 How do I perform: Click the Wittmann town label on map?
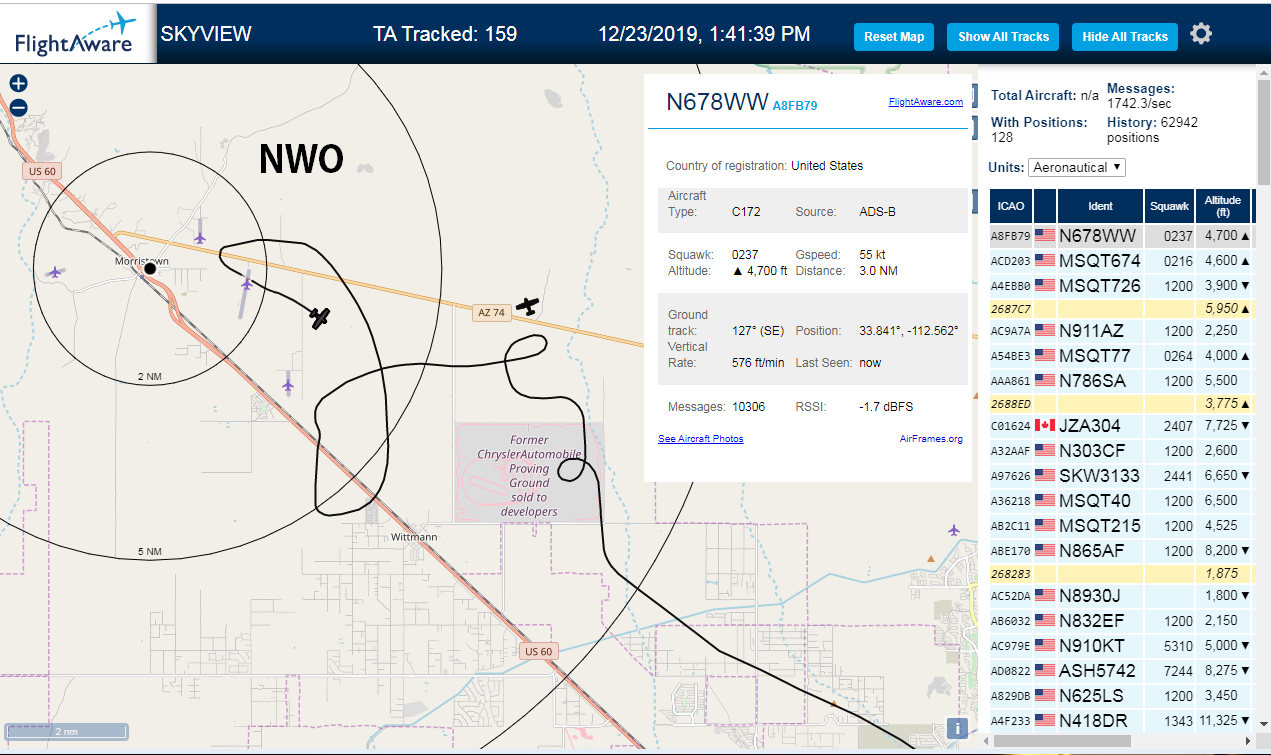tap(413, 537)
